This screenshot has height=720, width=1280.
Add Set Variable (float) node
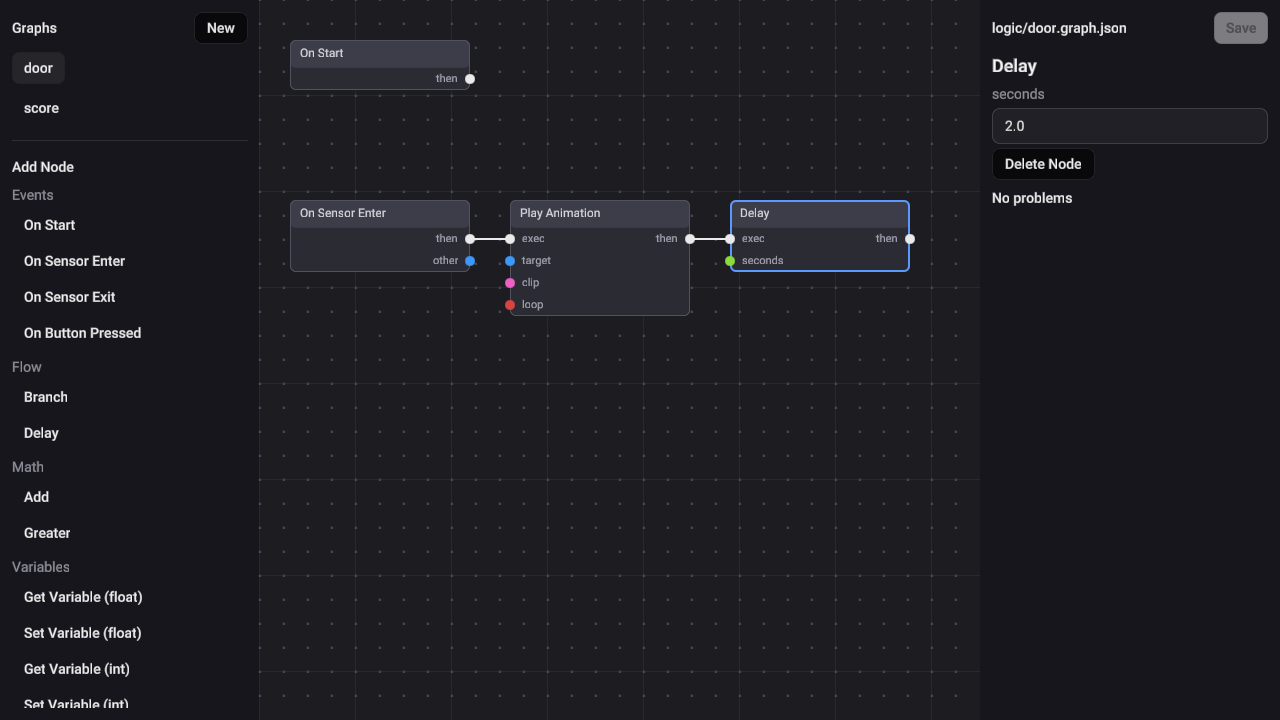(83, 633)
